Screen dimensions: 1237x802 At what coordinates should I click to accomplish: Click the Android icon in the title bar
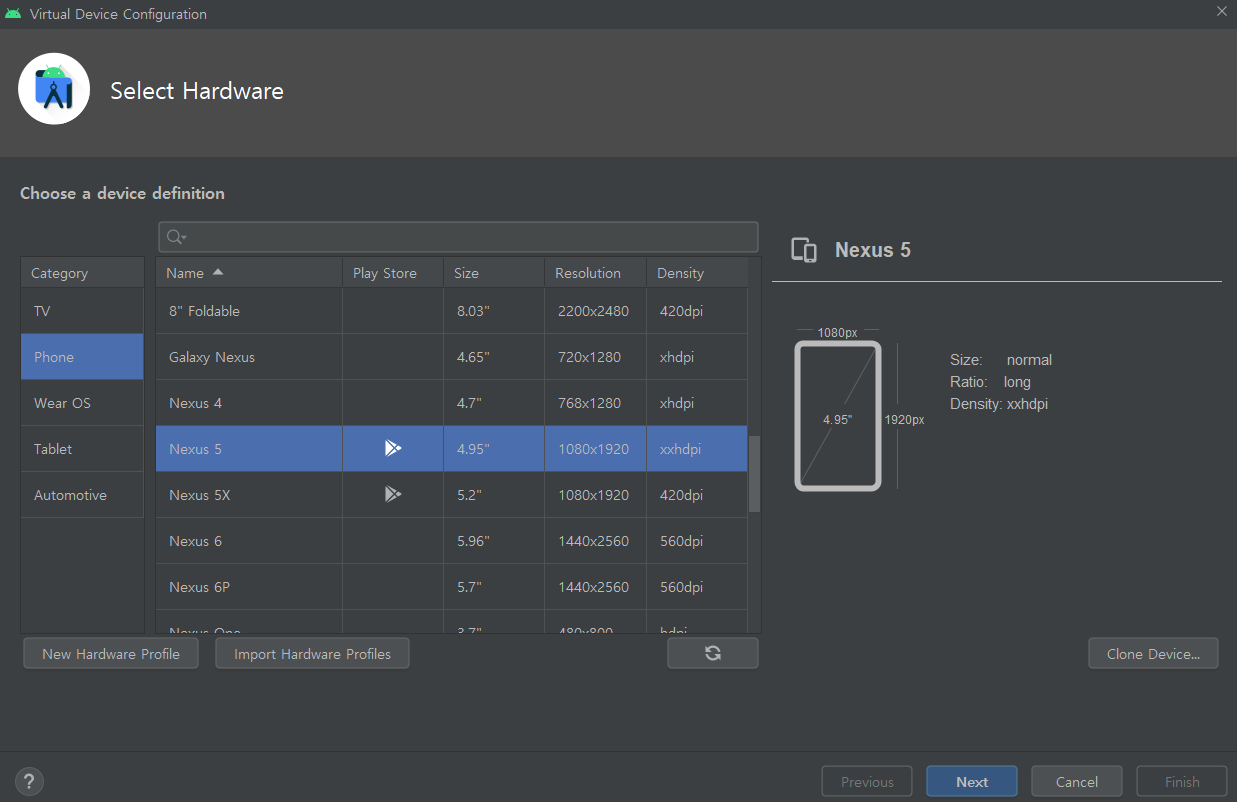coord(12,14)
